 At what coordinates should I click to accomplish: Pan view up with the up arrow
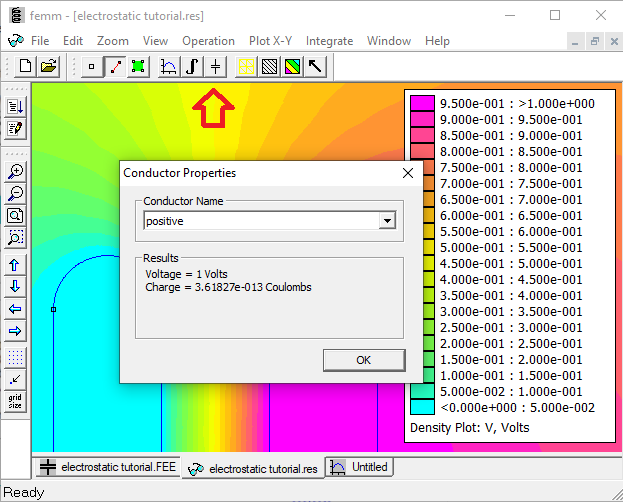(x=15, y=265)
